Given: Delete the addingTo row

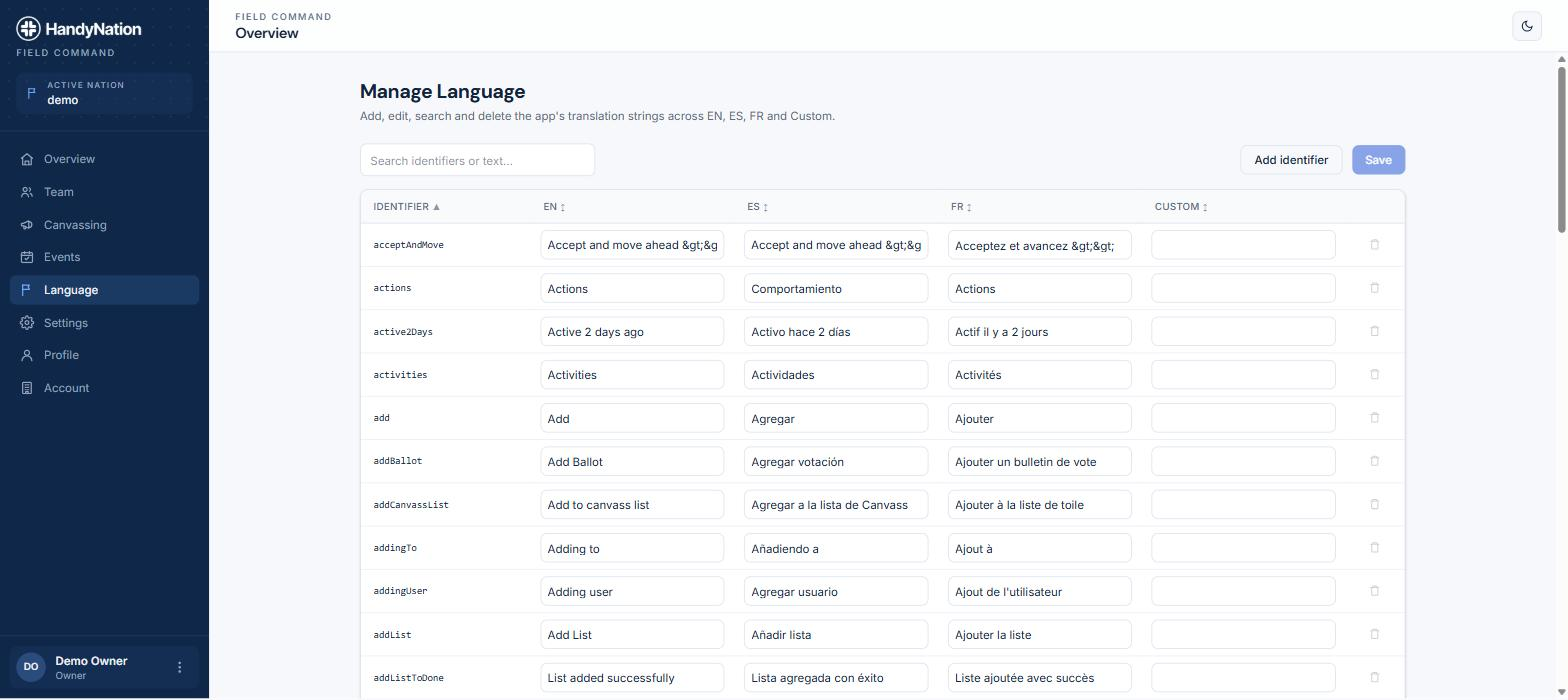Looking at the screenshot, I should coord(1374,548).
